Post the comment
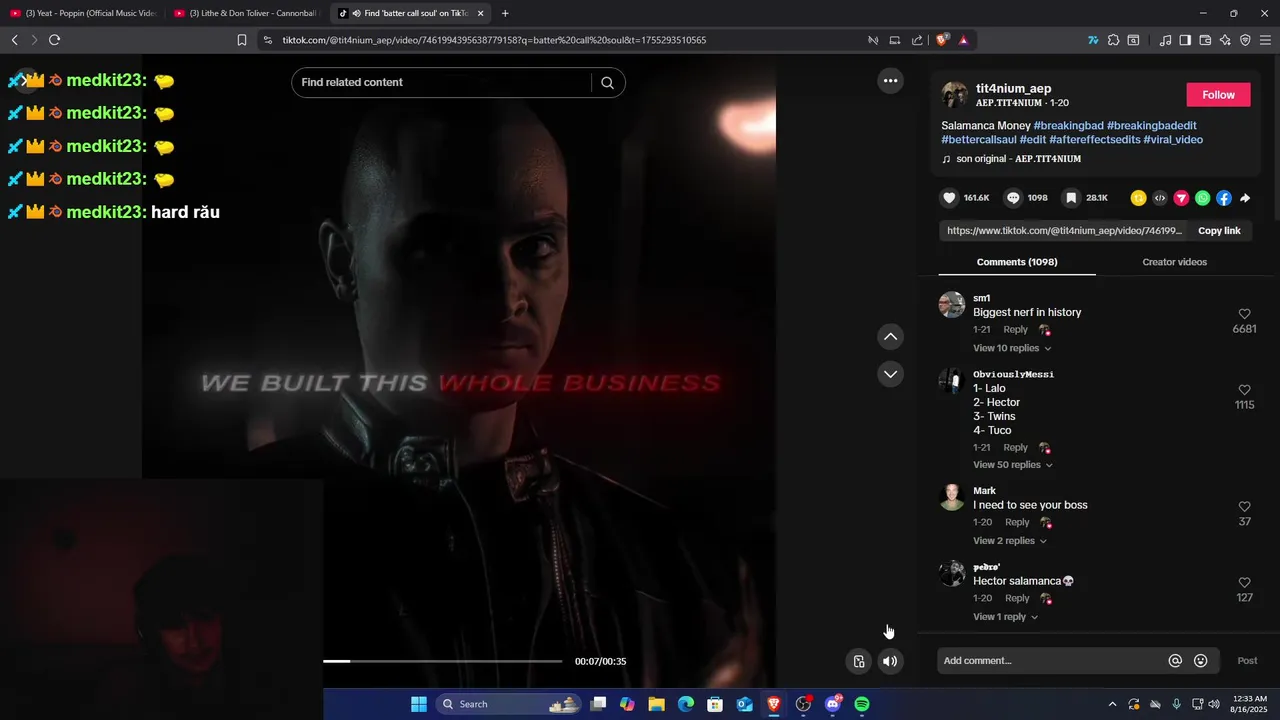The image size is (1280, 720). [1247, 661]
